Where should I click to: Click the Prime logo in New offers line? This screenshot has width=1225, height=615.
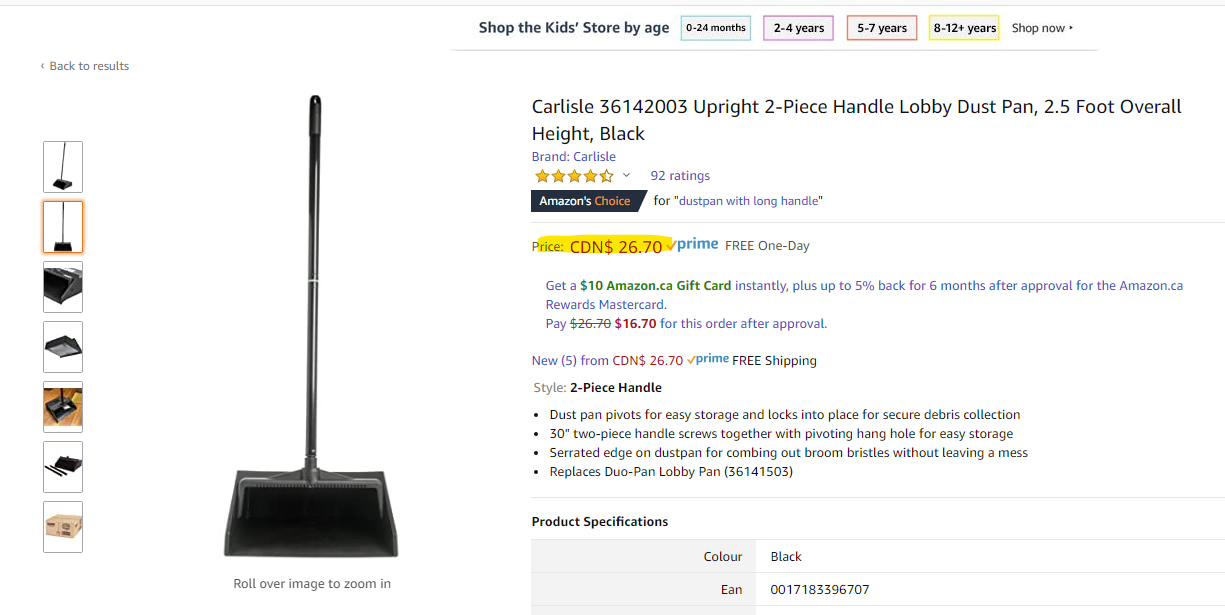708,359
